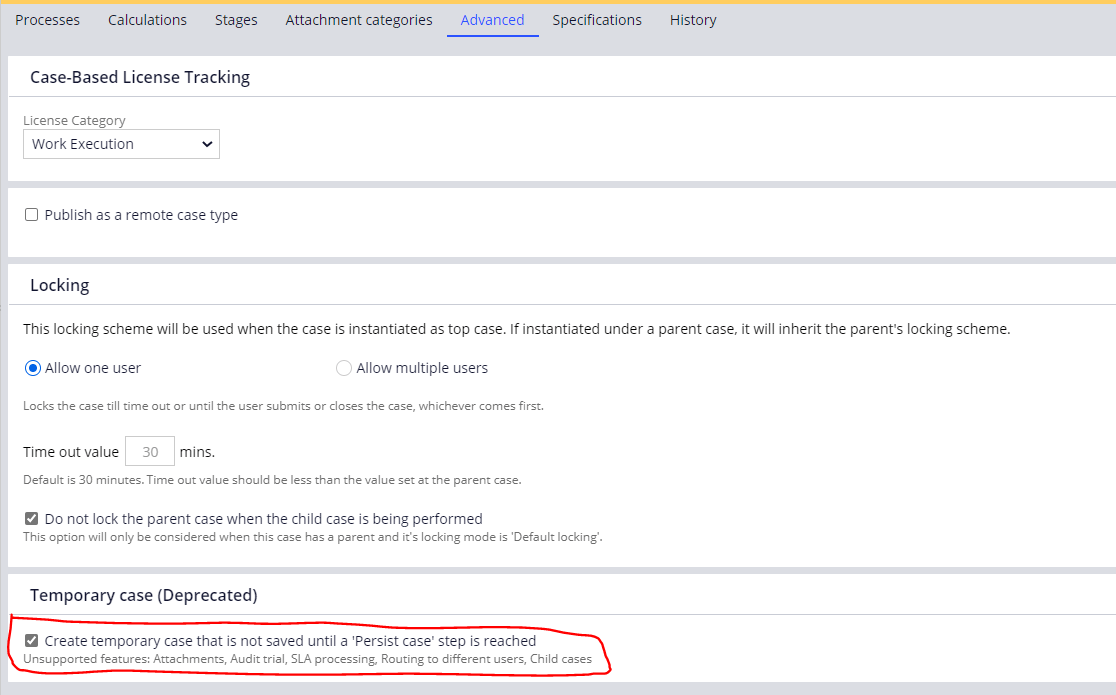Uncheck Do not lock the parent case

(31, 518)
